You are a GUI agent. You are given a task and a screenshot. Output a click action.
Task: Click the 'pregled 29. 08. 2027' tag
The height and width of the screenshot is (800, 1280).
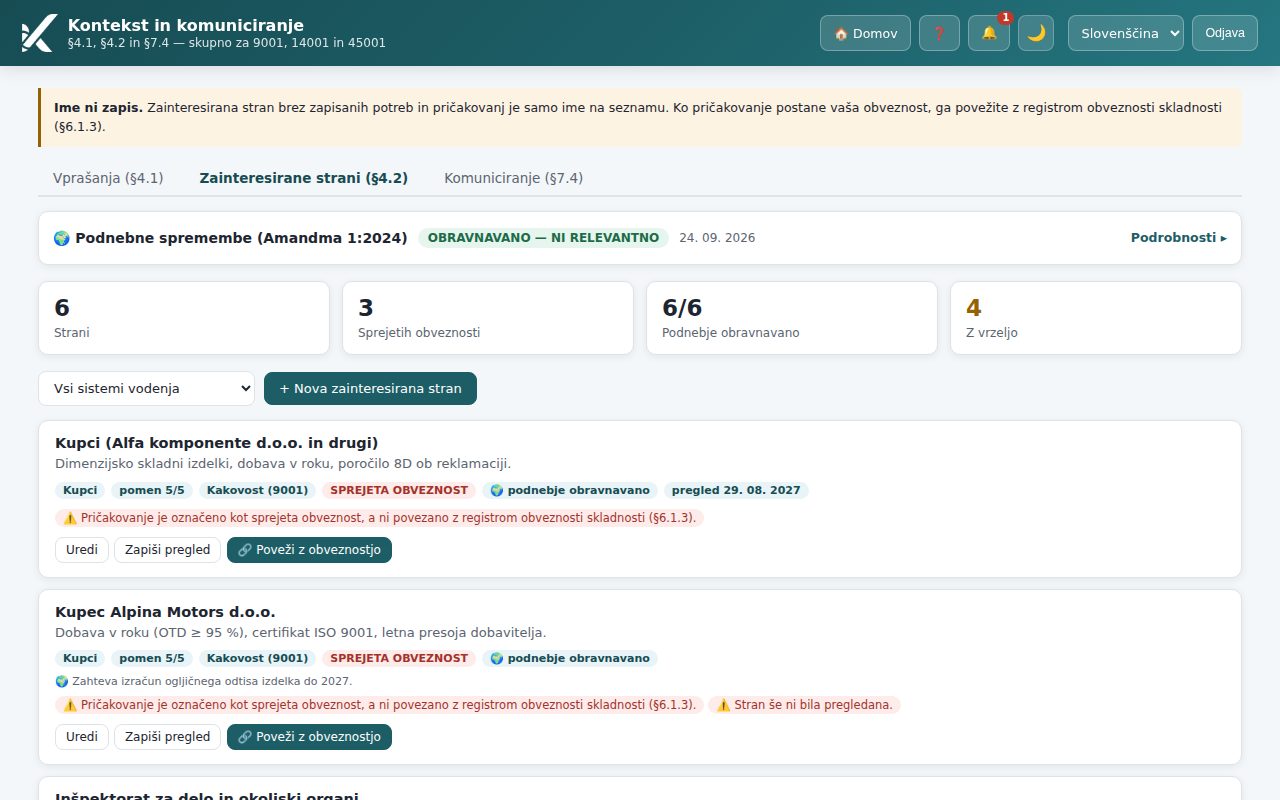pos(736,490)
